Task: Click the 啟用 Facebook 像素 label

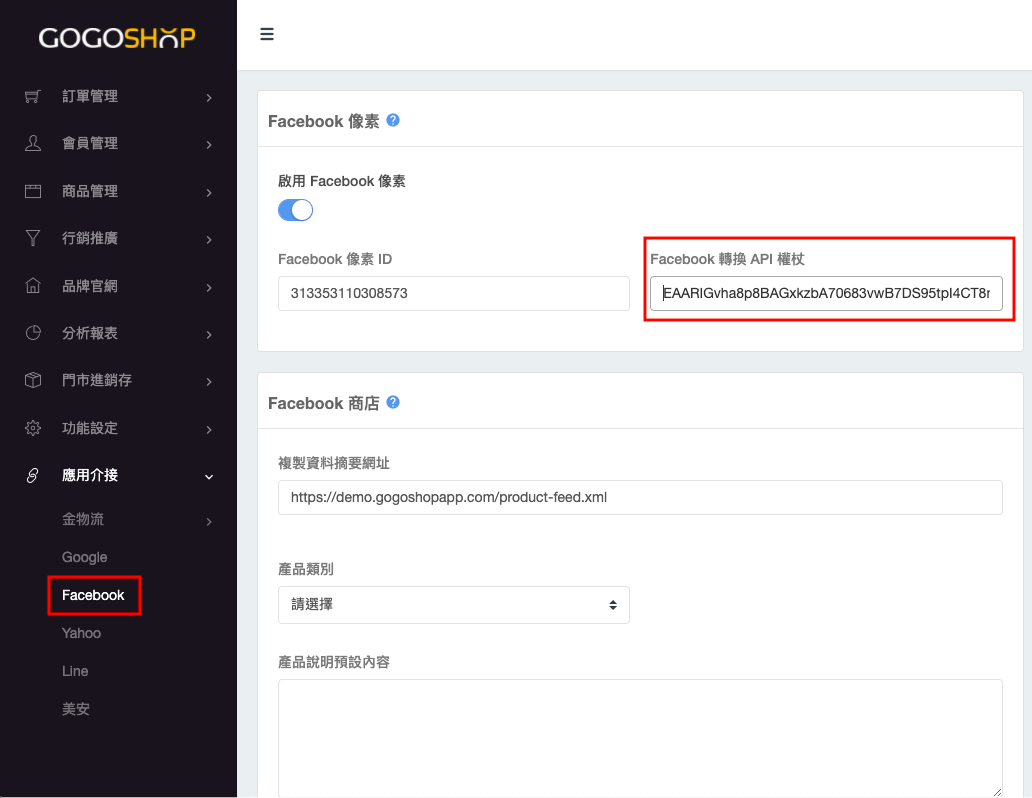Action: point(342,181)
